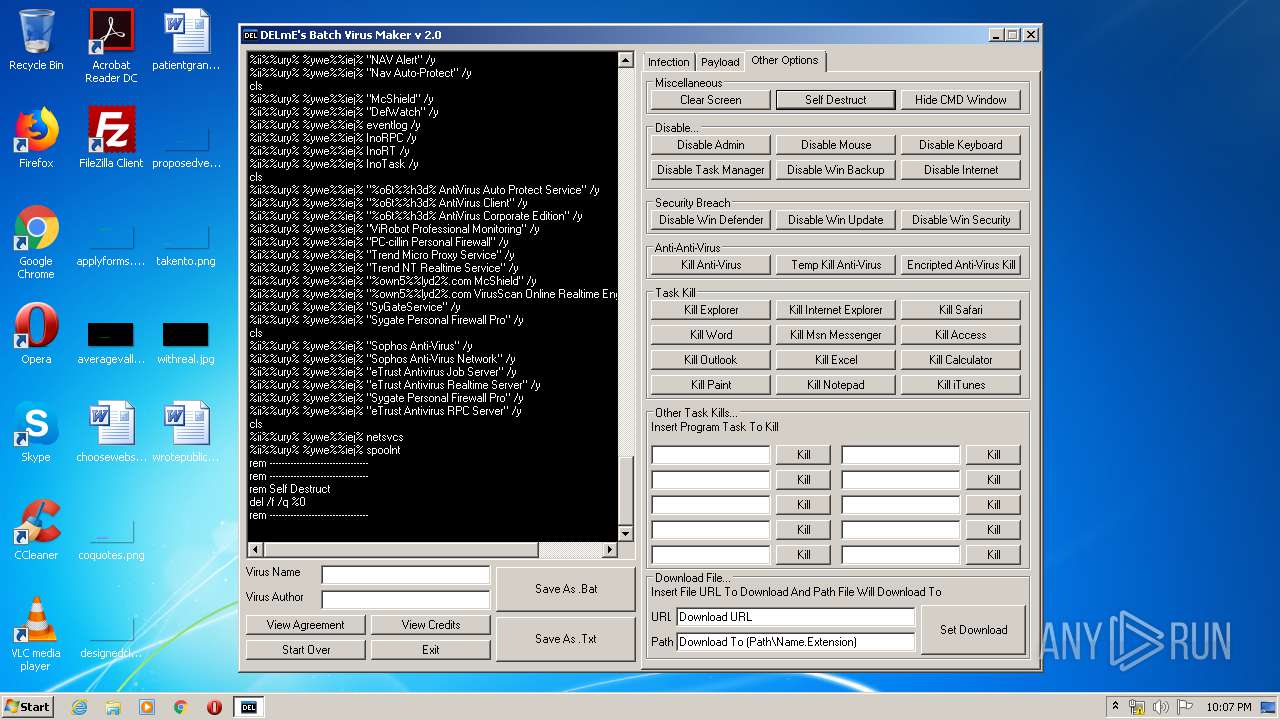Viewport: 1280px width, 720px height.
Task: Select the averagevall file icon
Action: [111, 341]
